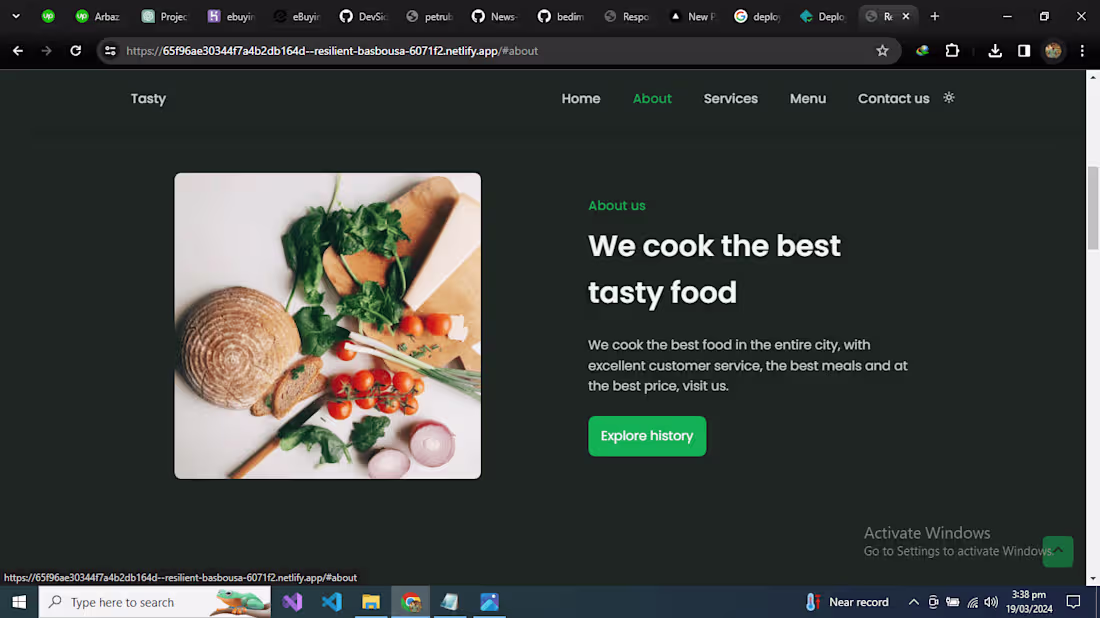Click the browser back arrow
This screenshot has height=618, width=1100.
pos(17,50)
